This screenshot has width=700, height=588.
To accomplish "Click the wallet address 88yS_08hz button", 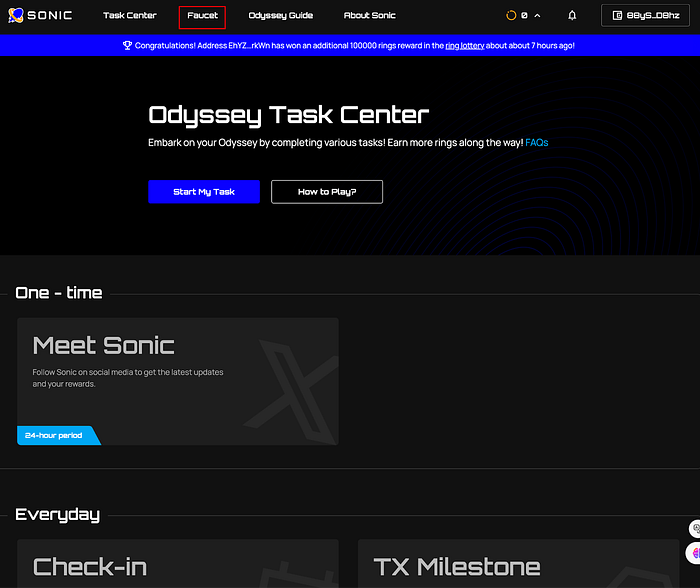I will point(645,16).
